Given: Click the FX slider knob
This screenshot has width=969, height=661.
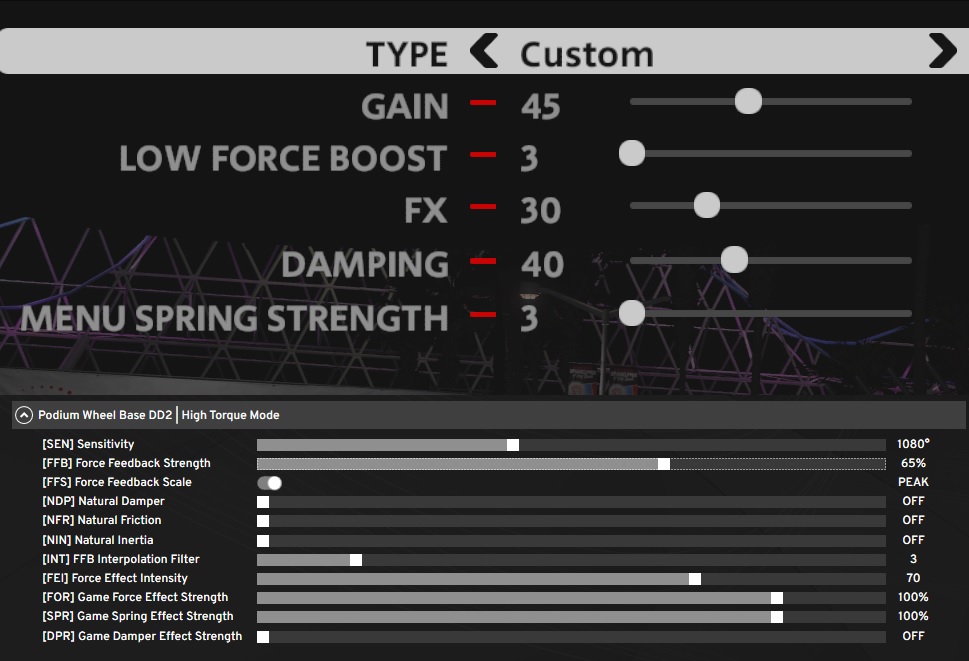Looking at the screenshot, I should (707, 205).
